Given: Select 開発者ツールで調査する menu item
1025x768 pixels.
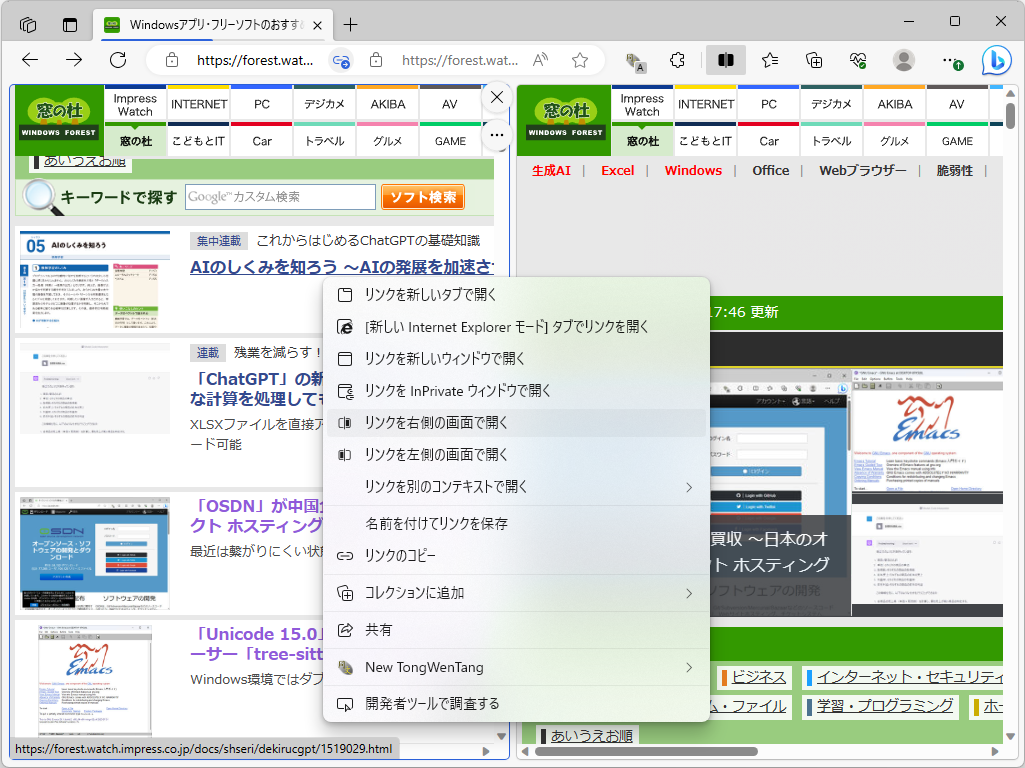Looking at the screenshot, I should 516,704.
